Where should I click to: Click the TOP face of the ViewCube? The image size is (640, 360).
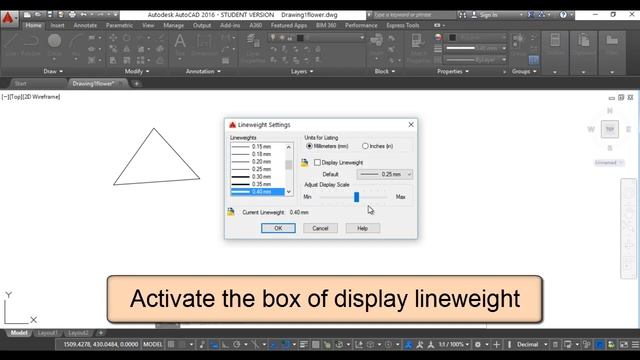(610, 129)
